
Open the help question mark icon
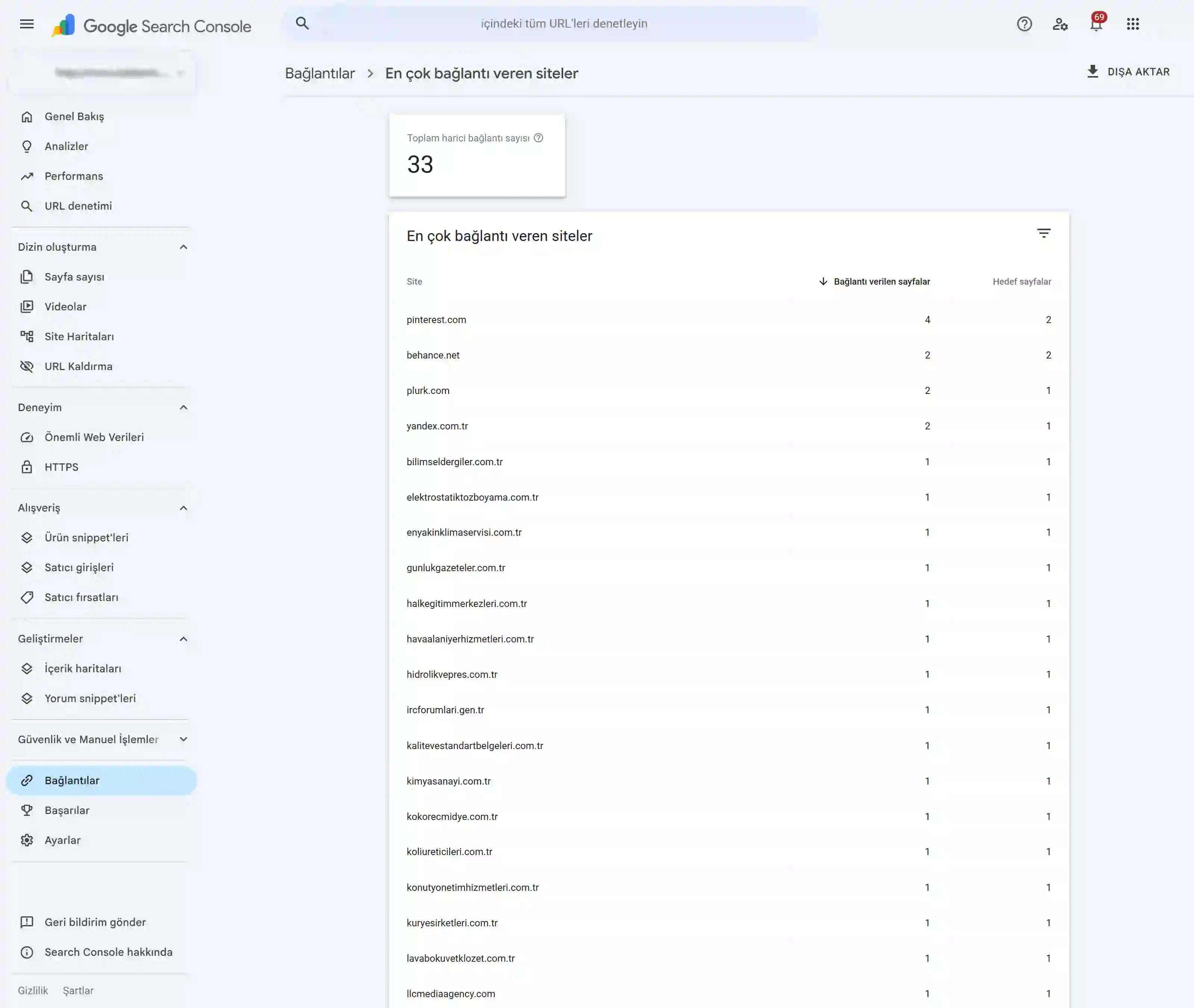click(x=1024, y=24)
